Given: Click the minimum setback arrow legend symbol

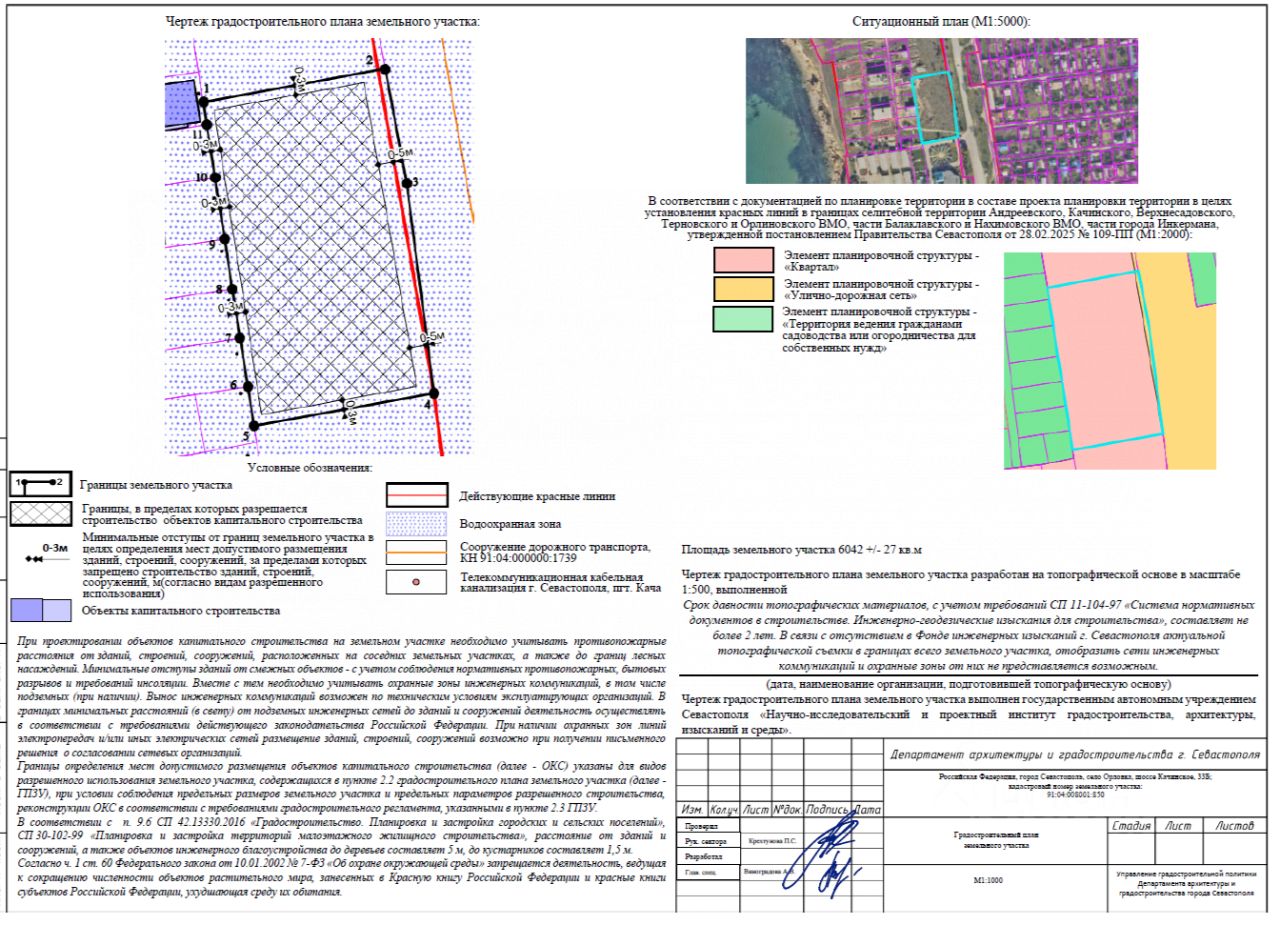Looking at the screenshot, I should pyautogui.click(x=48, y=554).
